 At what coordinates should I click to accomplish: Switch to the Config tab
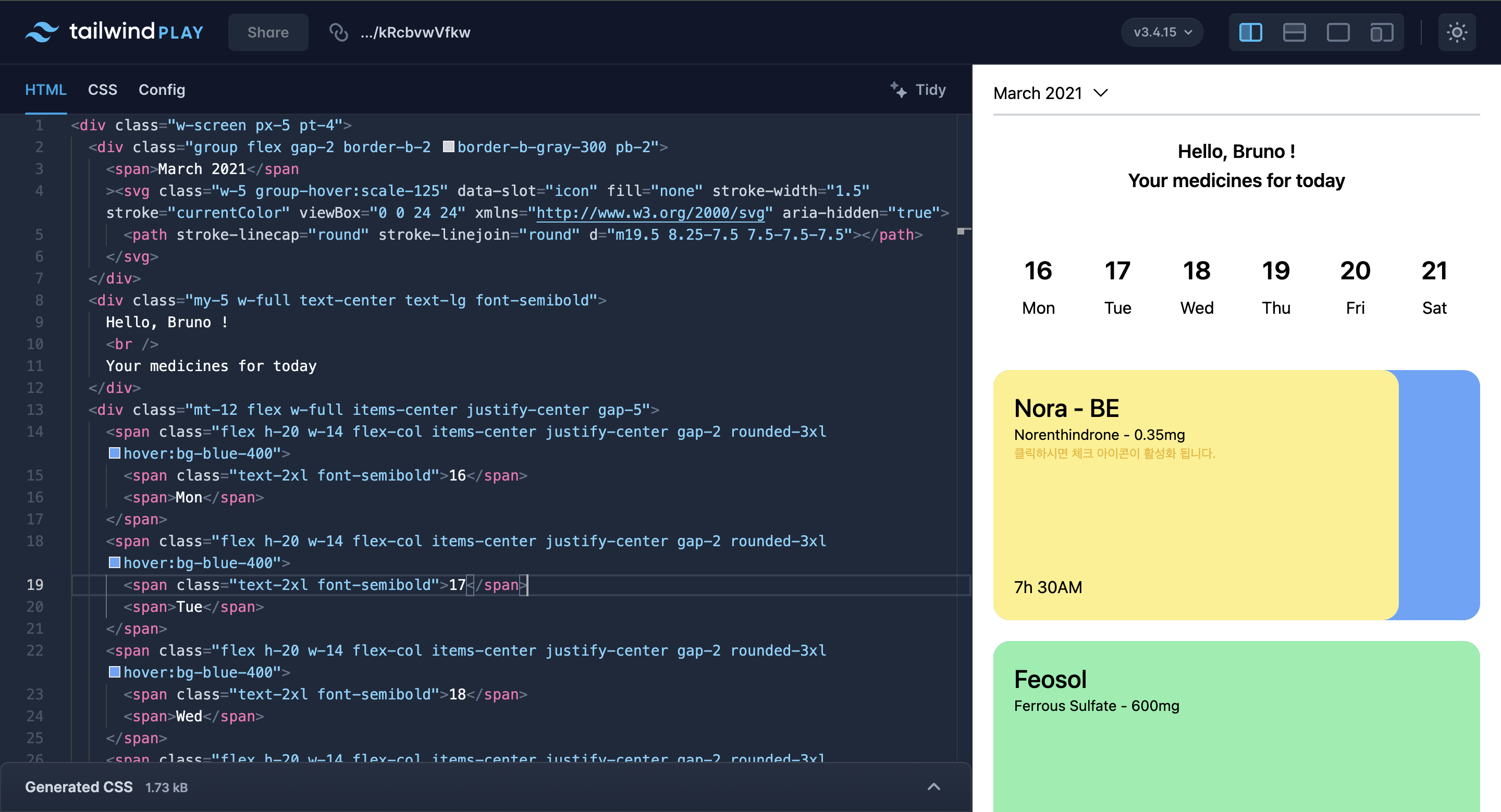(162, 90)
